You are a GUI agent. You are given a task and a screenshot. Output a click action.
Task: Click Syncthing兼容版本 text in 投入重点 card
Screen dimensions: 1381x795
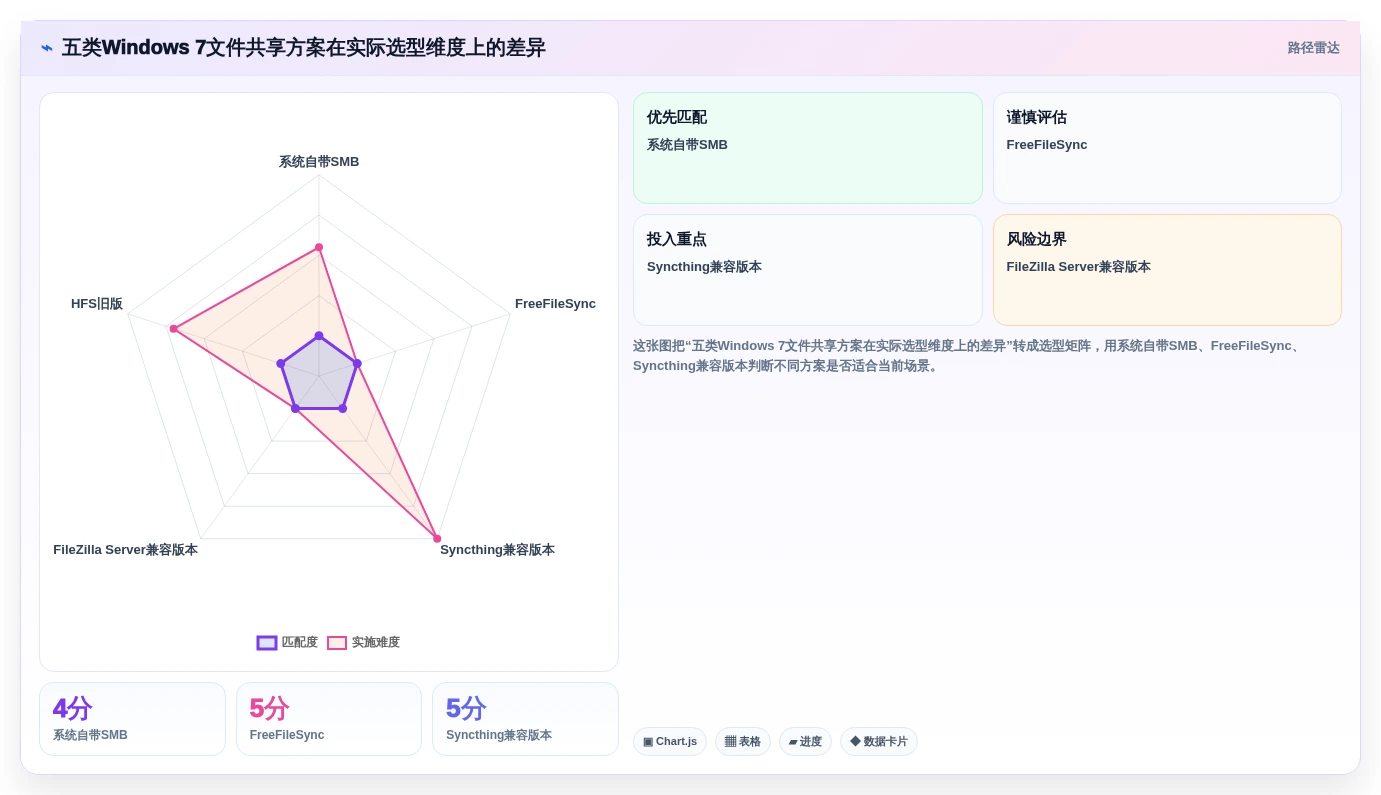click(x=704, y=267)
